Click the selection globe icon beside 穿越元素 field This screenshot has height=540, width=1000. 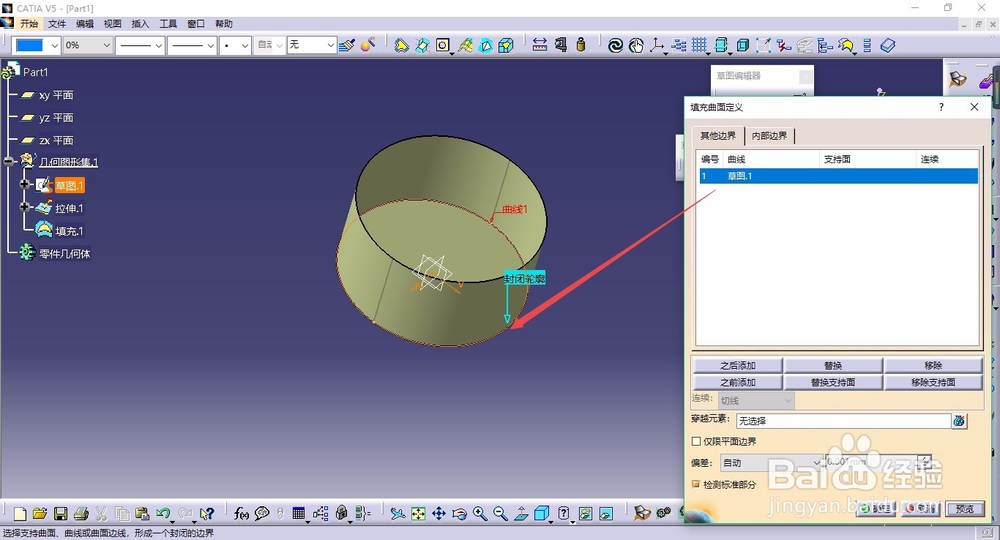[x=959, y=421]
